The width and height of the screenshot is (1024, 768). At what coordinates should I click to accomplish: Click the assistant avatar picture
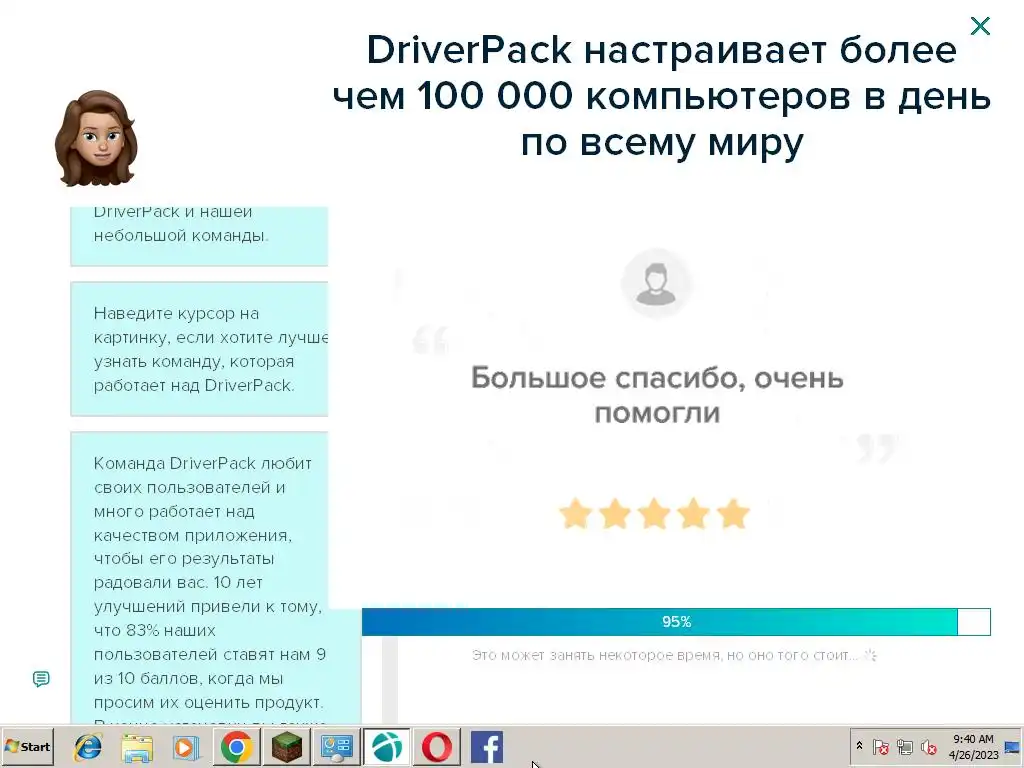pyautogui.click(x=97, y=138)
